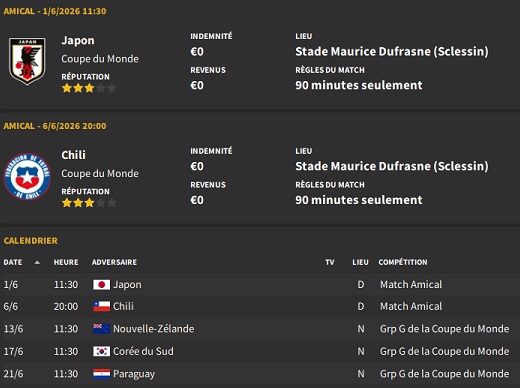Sort calendar by DATE column
Screen dimensions: 520x388
coord(13,262)
